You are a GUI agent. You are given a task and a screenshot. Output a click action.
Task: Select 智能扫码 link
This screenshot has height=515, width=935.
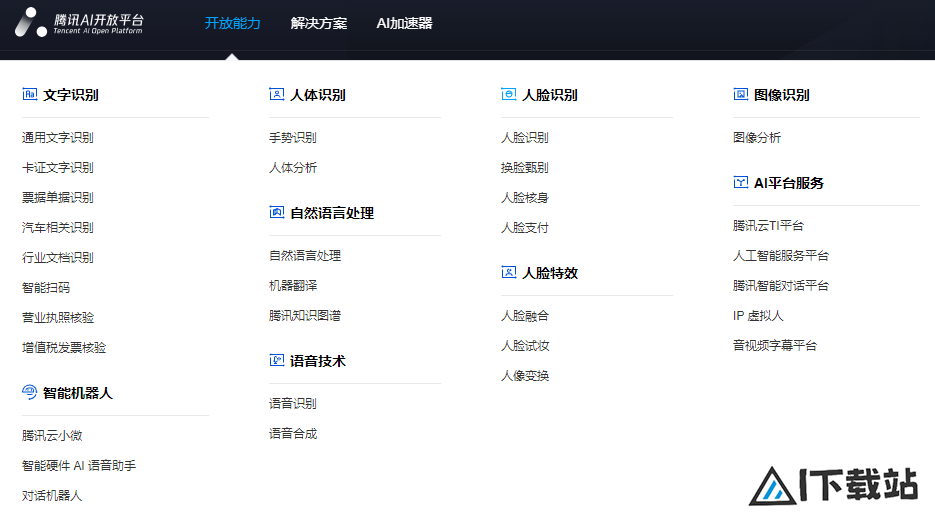coord(46,288)
